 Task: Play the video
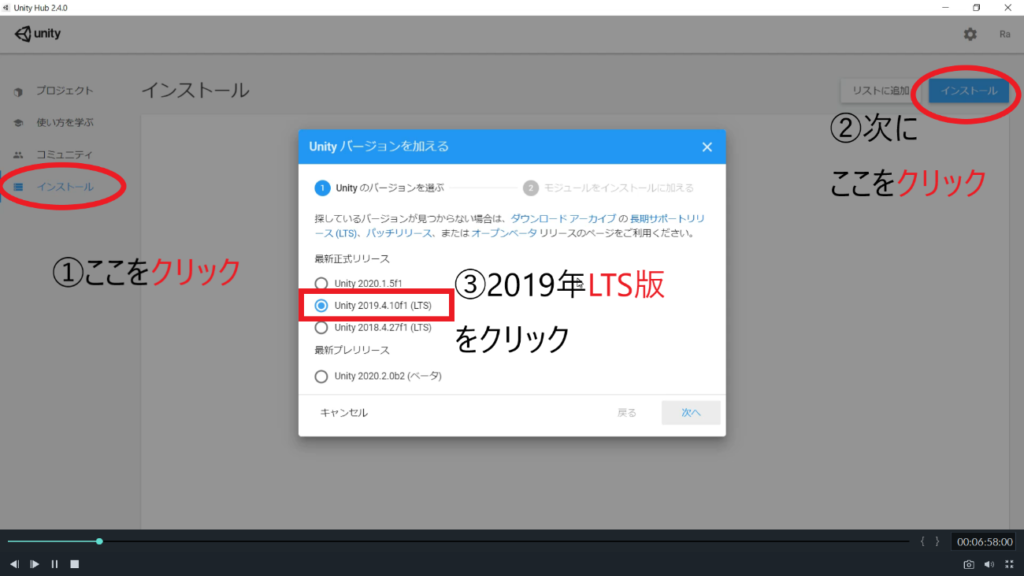[35, 564]
